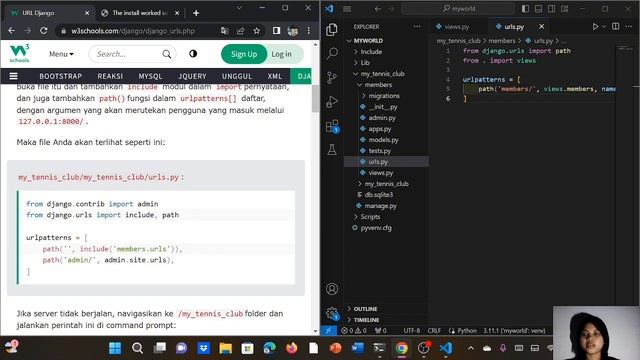Screen dimensions: 640x360
Task: Expand the migrations folder
Action: pos(364,96)
